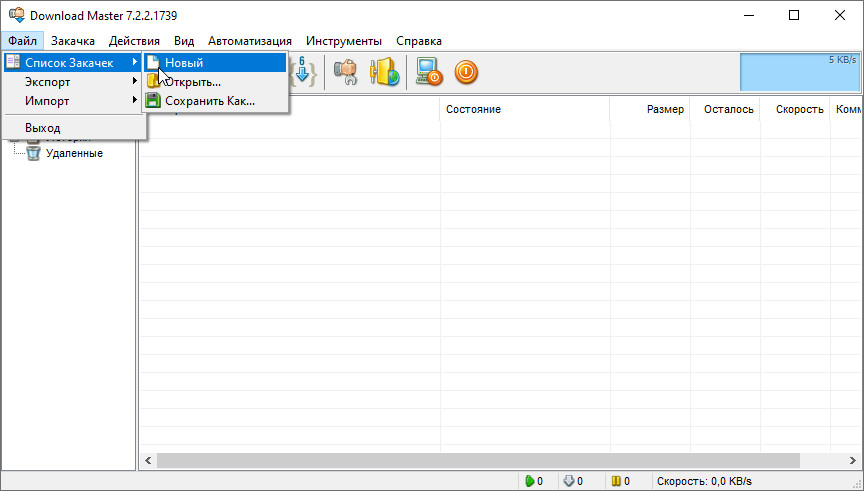
Task: Click the computer monitor toolbar icon
Action: point(429,72)
